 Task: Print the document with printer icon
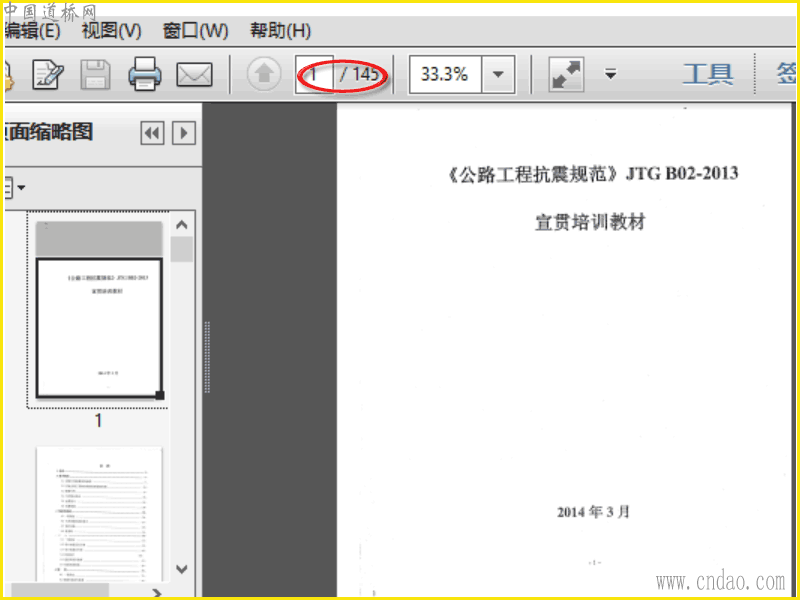145,74
